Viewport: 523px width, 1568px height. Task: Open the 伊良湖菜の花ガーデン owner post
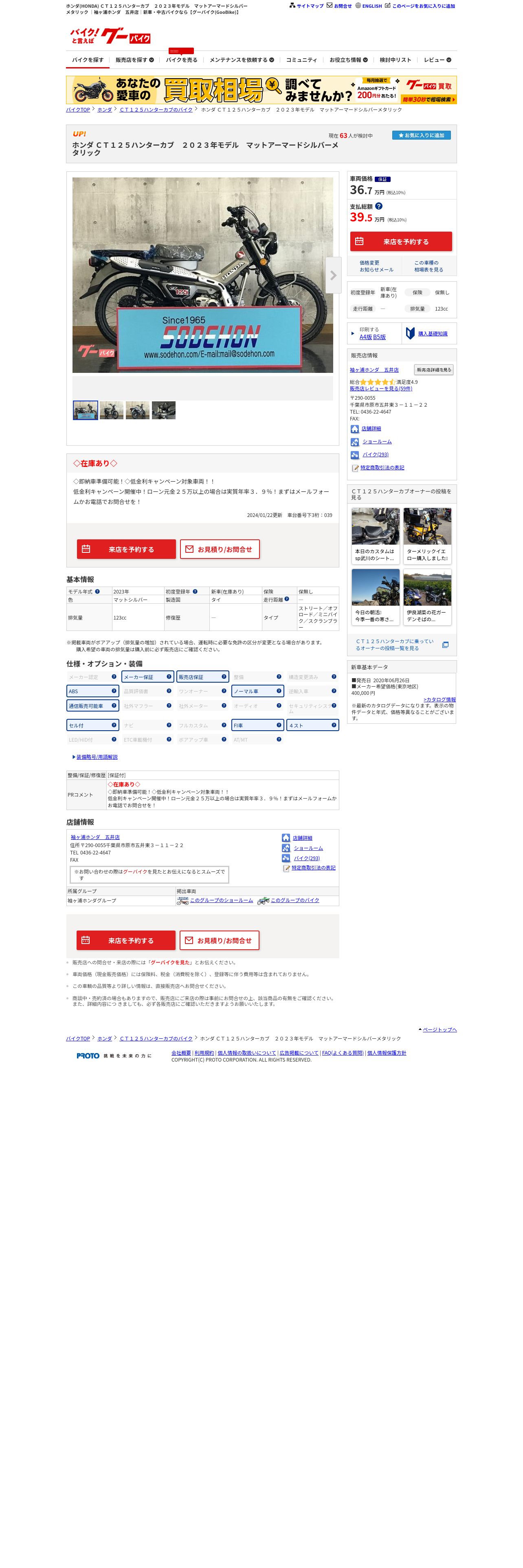427,597
